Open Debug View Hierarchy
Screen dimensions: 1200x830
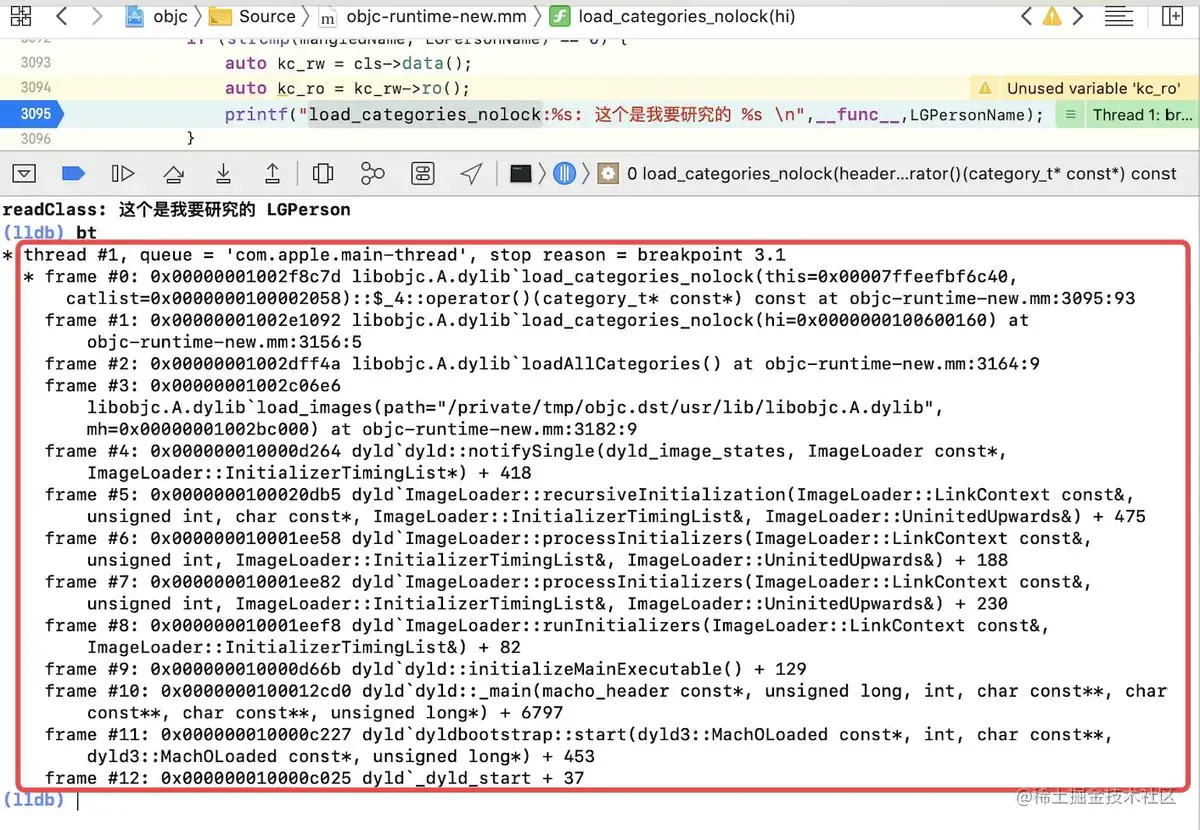tap(323, 174)
